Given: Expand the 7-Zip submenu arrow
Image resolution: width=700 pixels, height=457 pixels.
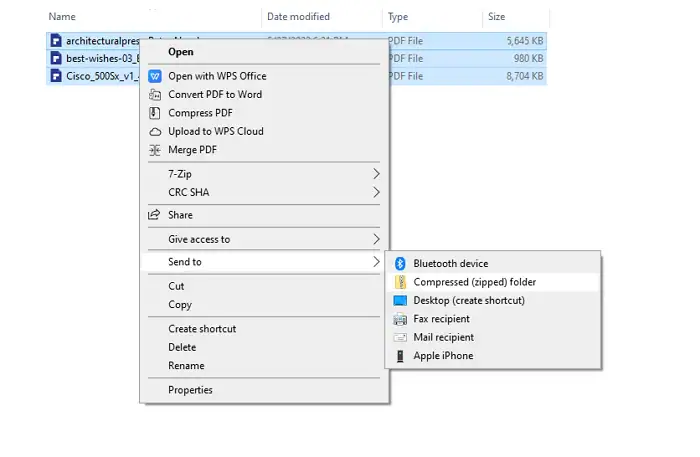Looking at the screenshot, I should (377, 174).
